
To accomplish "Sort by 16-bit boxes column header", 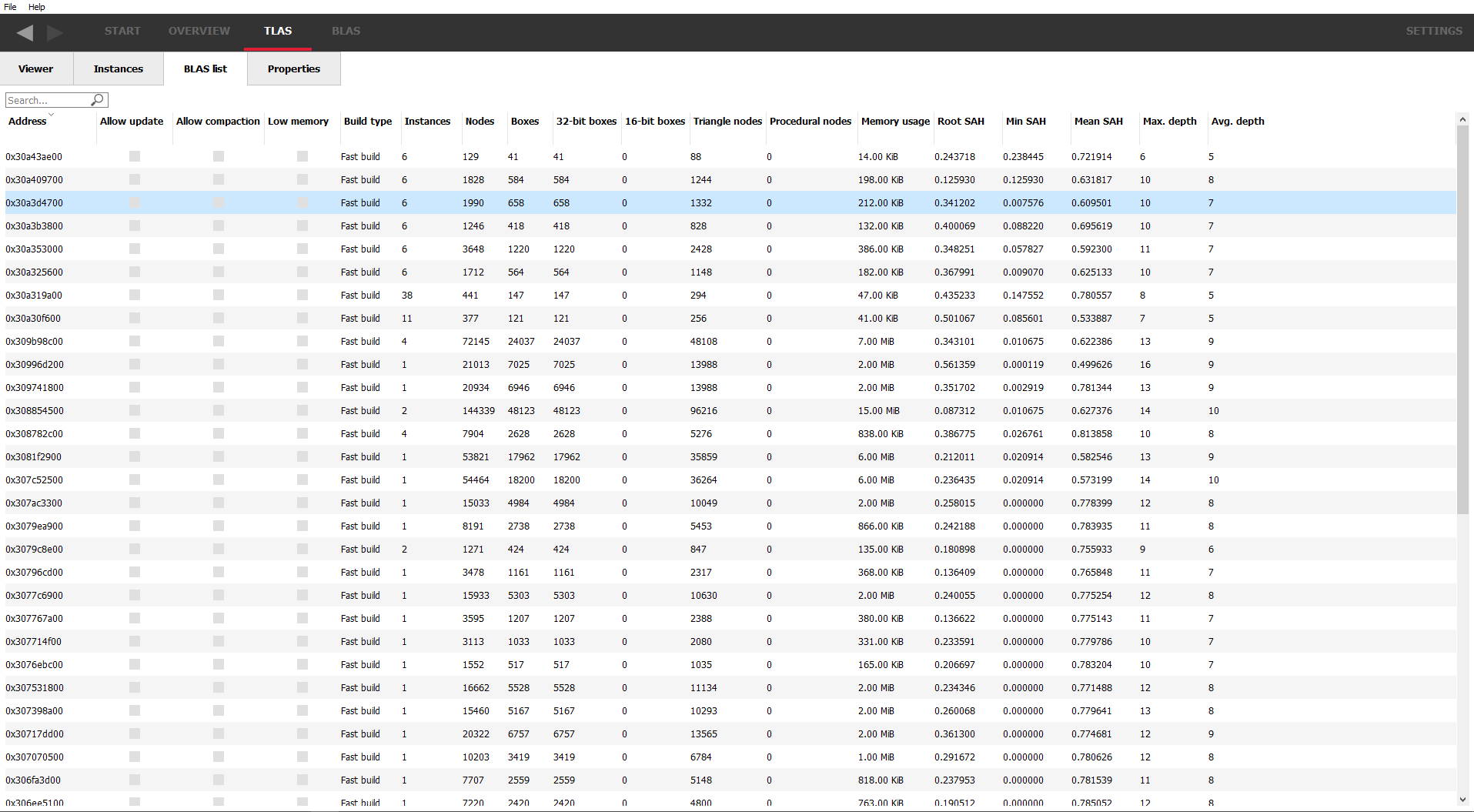I will [x=655, y=121].
